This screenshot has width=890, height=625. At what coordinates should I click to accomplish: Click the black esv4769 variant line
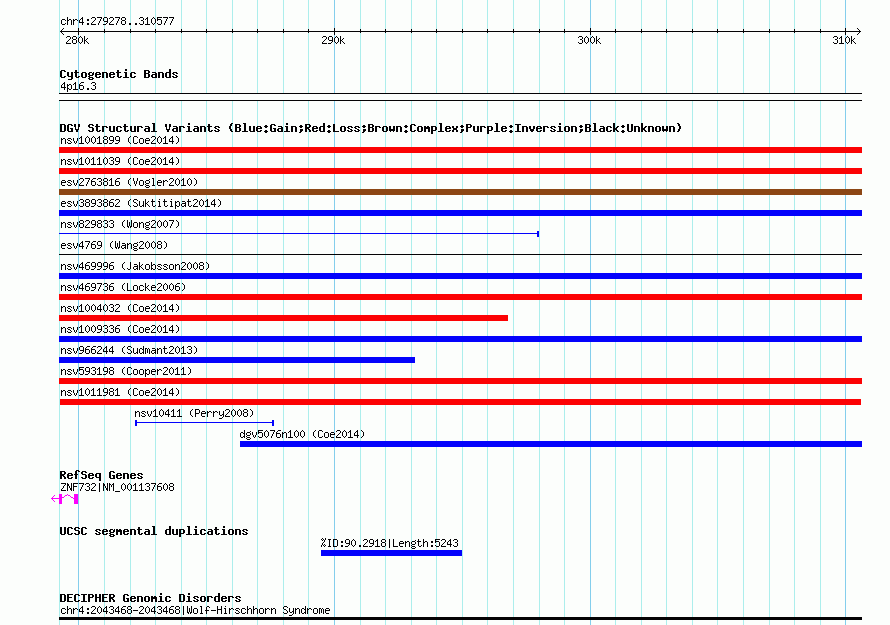(x=460, y=254)
